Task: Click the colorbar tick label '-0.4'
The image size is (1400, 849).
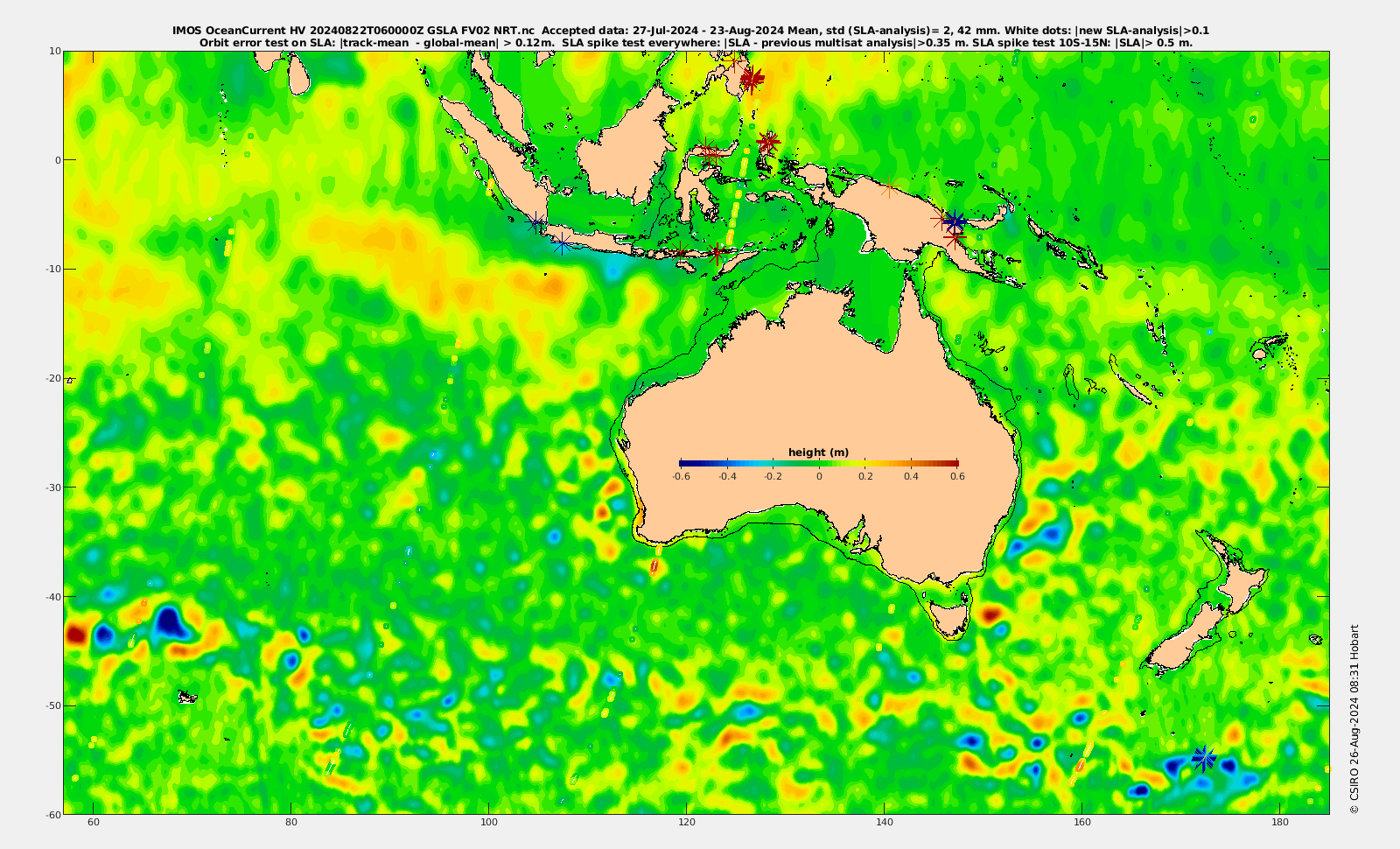Action: [727, 476]
